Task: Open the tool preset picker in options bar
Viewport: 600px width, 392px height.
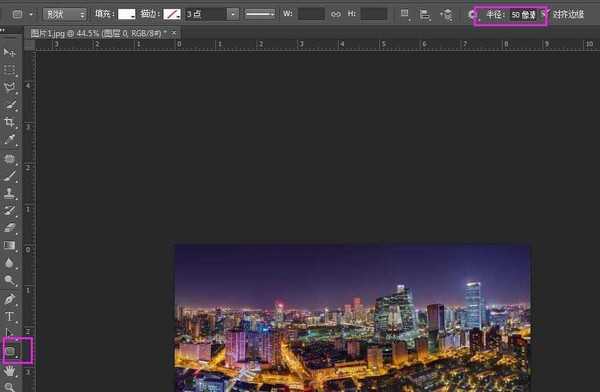Action: [x=21, y=15]
